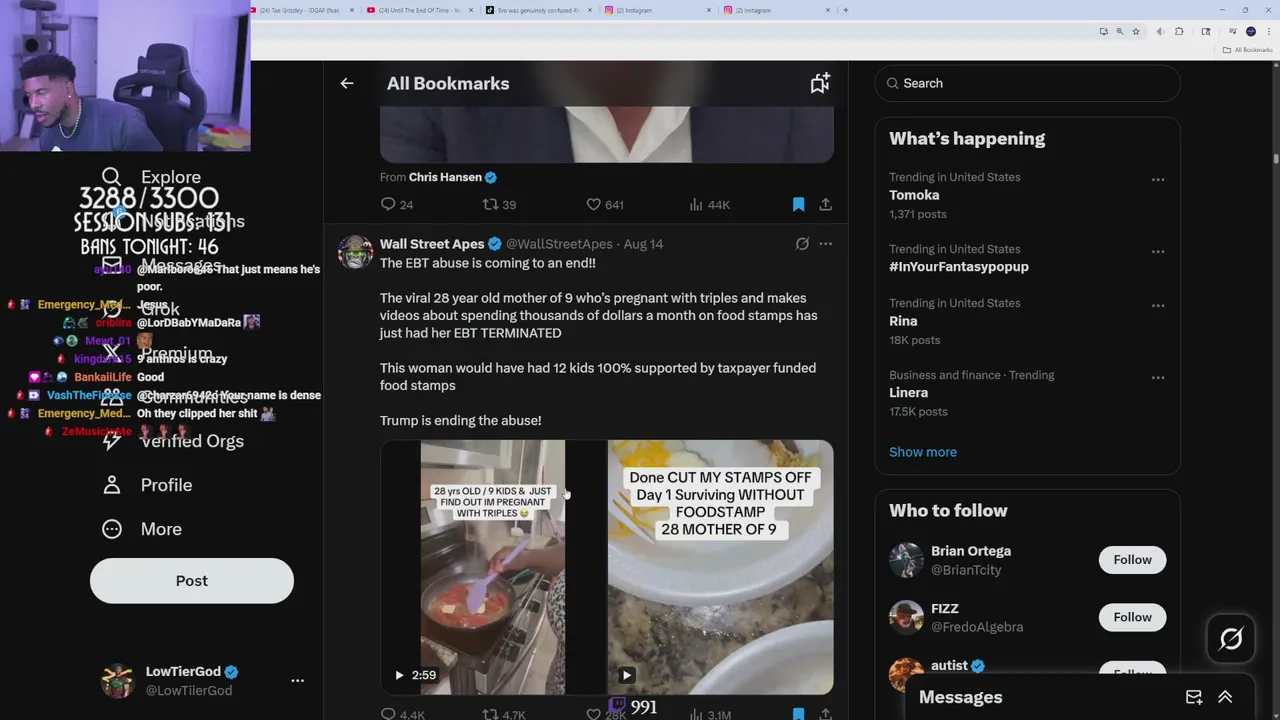
Task: Open Wall Street Apes author name
Action: click(x=432, y=244)
